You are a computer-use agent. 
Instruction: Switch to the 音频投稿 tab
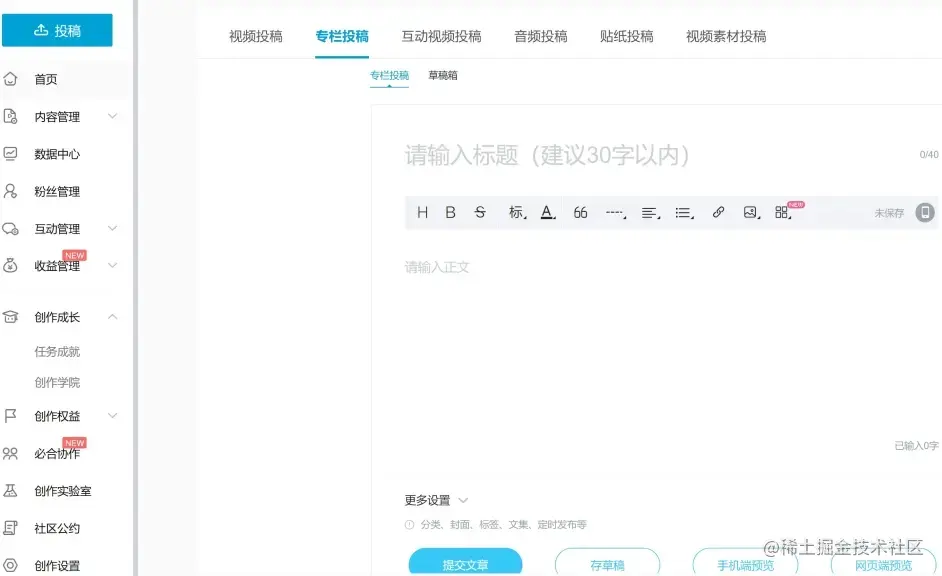pyautogui.click(x=540, y=35)
